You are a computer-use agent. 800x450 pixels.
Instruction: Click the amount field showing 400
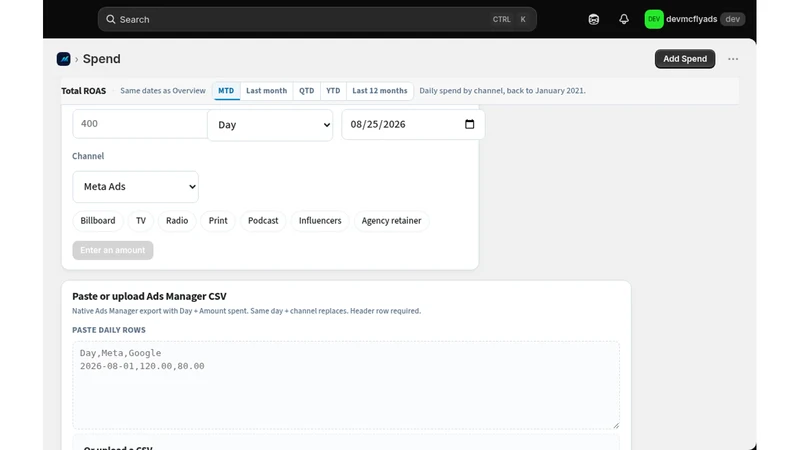[140, 124]
